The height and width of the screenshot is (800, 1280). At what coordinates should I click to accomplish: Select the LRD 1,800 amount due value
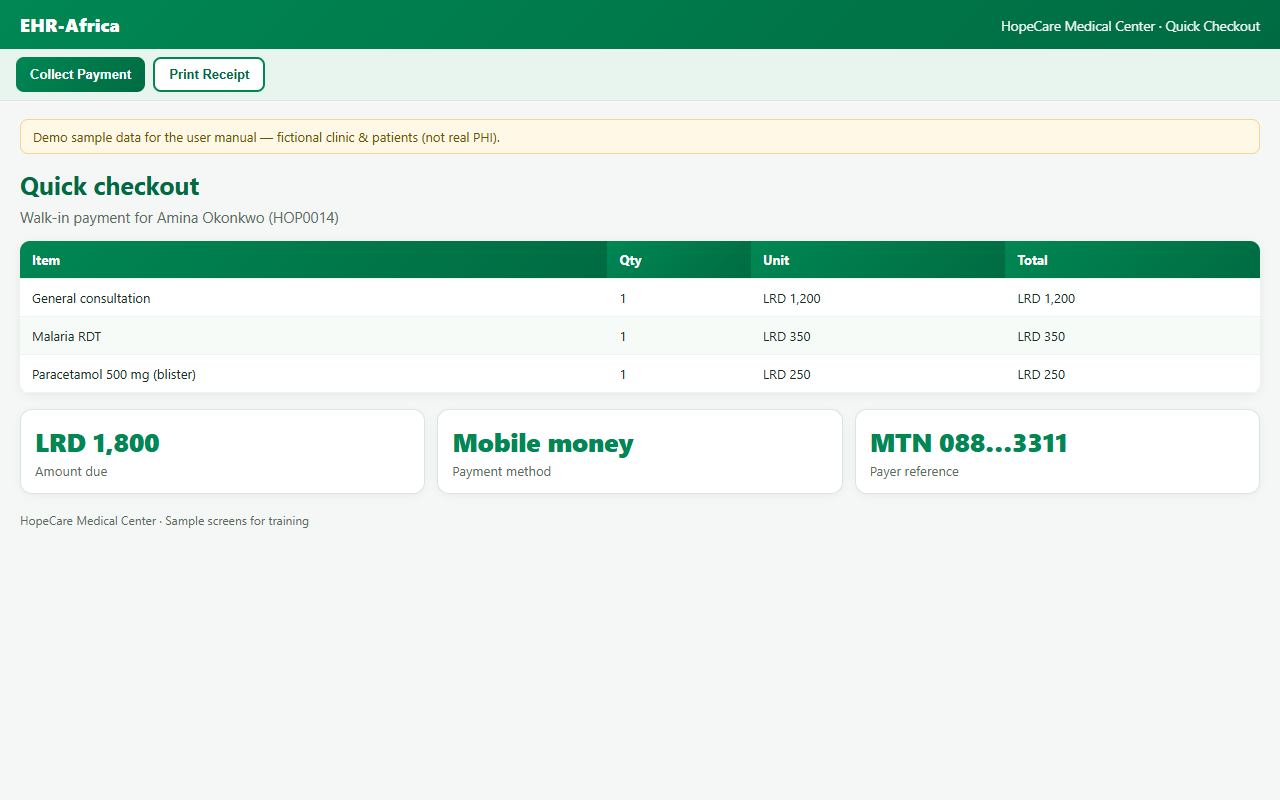pos(97,443)
